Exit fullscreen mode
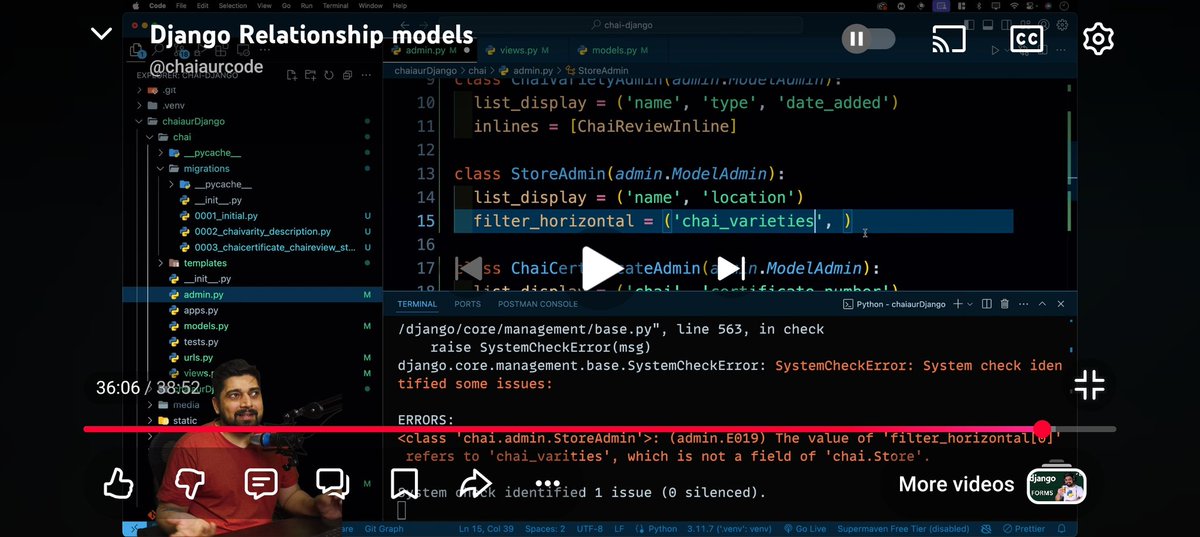 [x=1089, y=385]
